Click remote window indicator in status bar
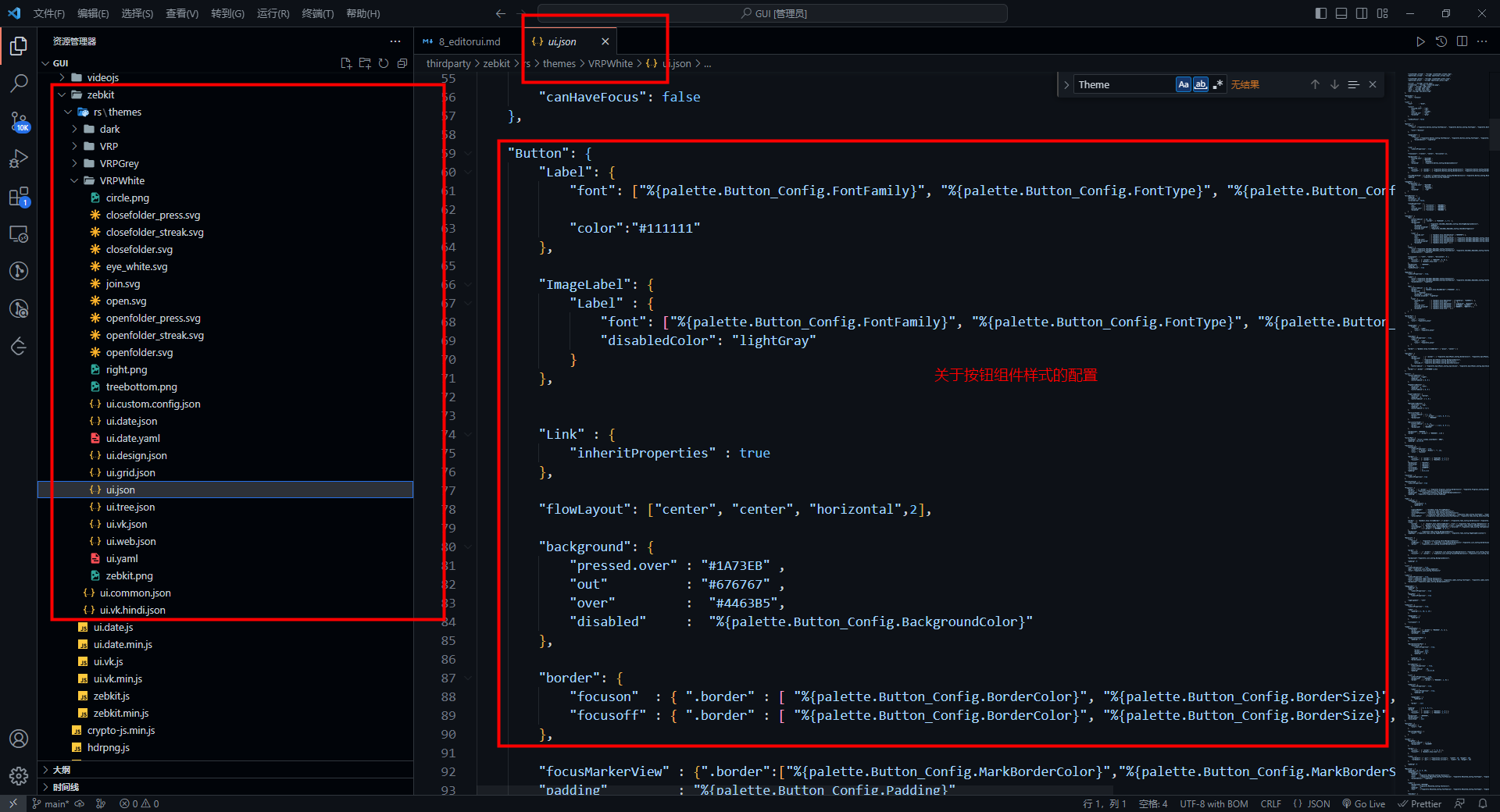Viewport: 1500px width, 812px height. coord(13,803)
